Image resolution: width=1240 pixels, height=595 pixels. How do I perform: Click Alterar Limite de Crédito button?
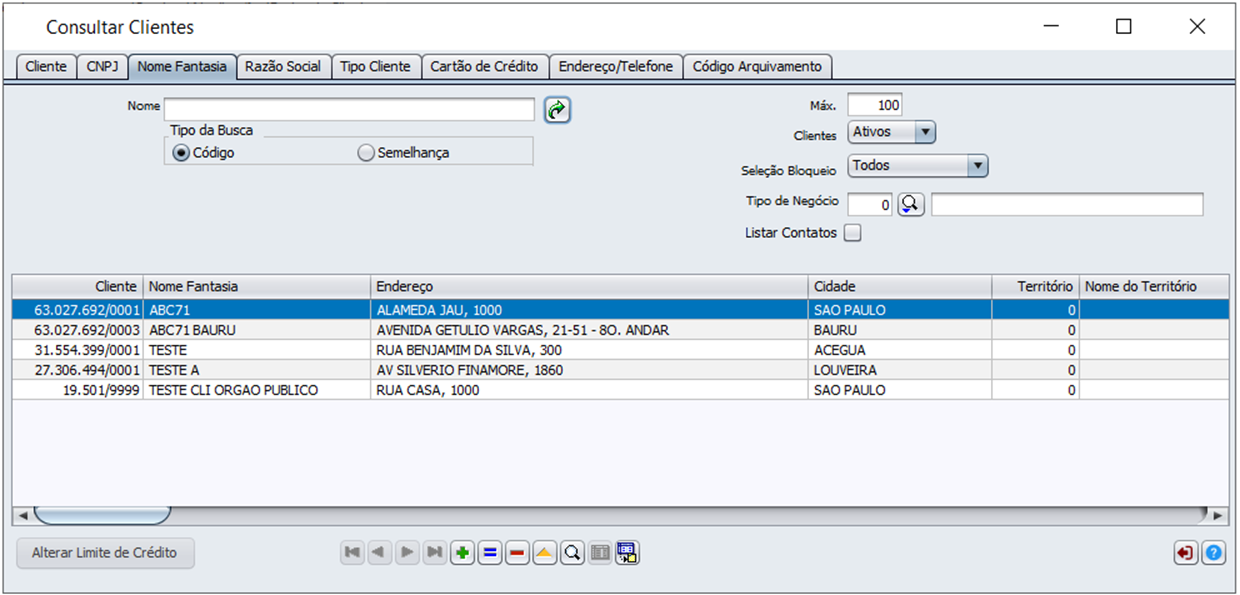[105, 553]
